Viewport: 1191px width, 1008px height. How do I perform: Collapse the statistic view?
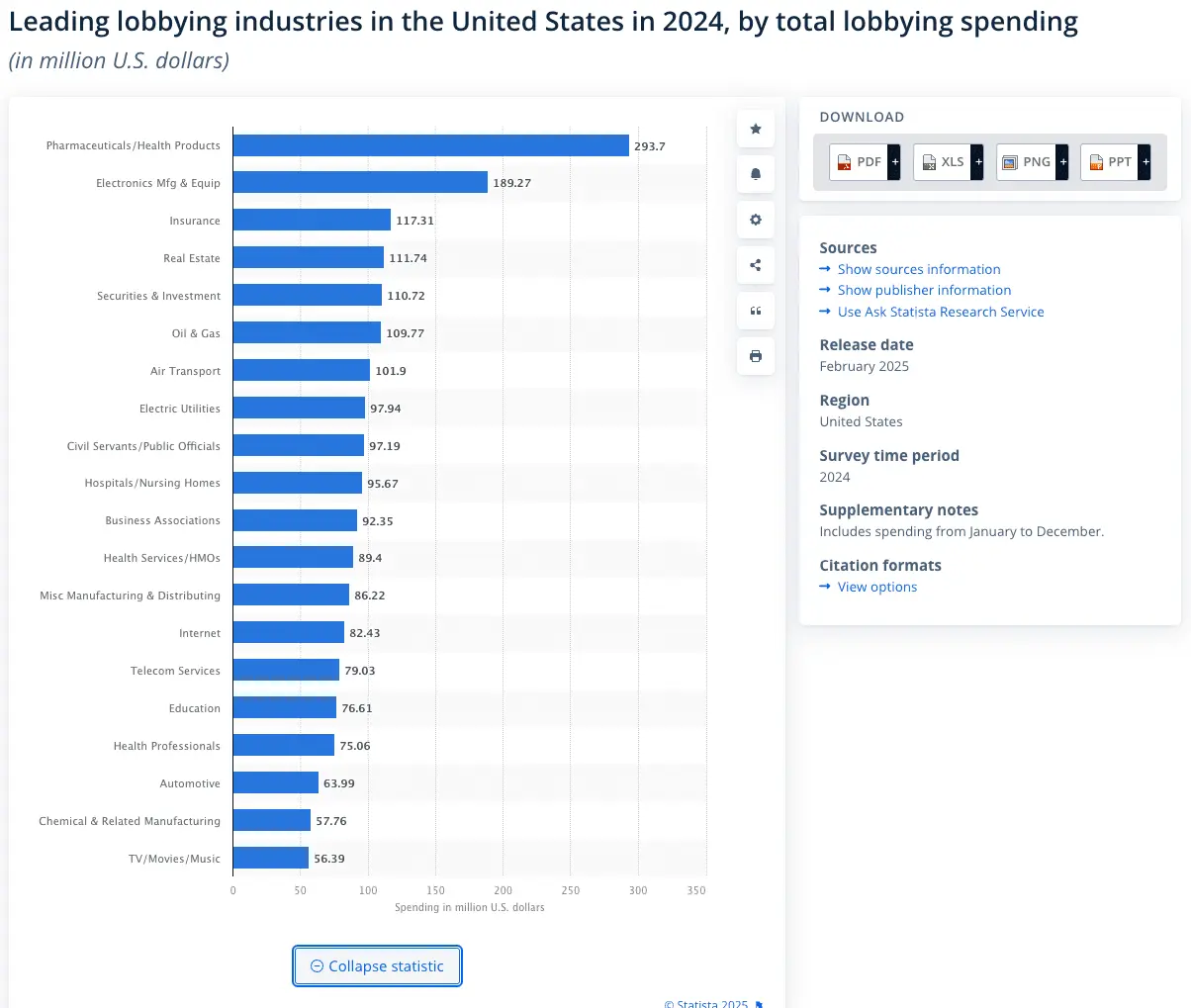point(377,966)
